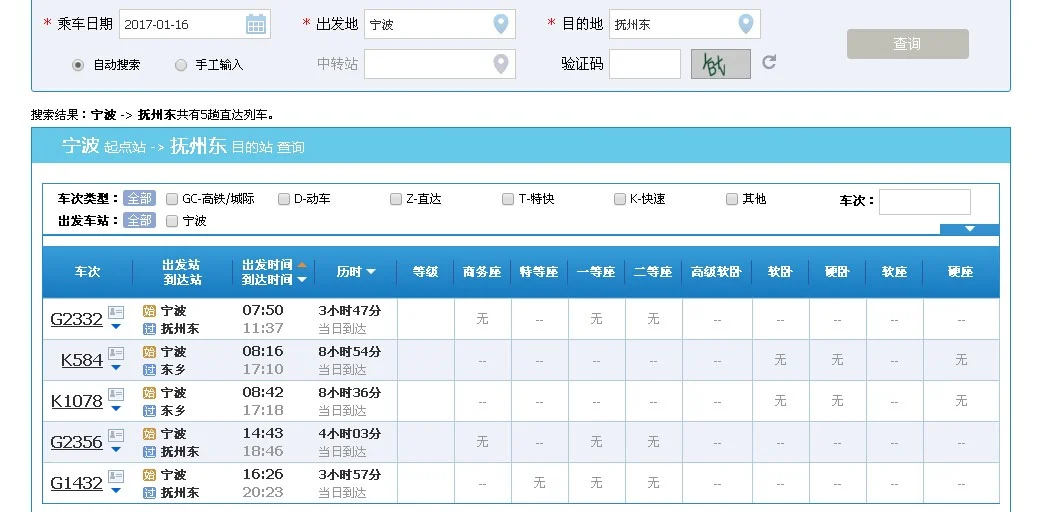
Task: Click K1078 硬座 availability cell
Action: [961, 401]
